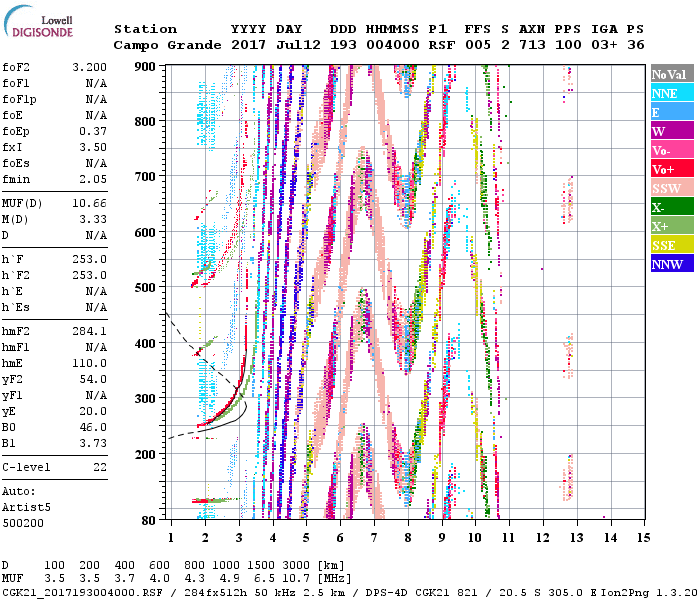Select the C-level value 22

coord(97,467)
